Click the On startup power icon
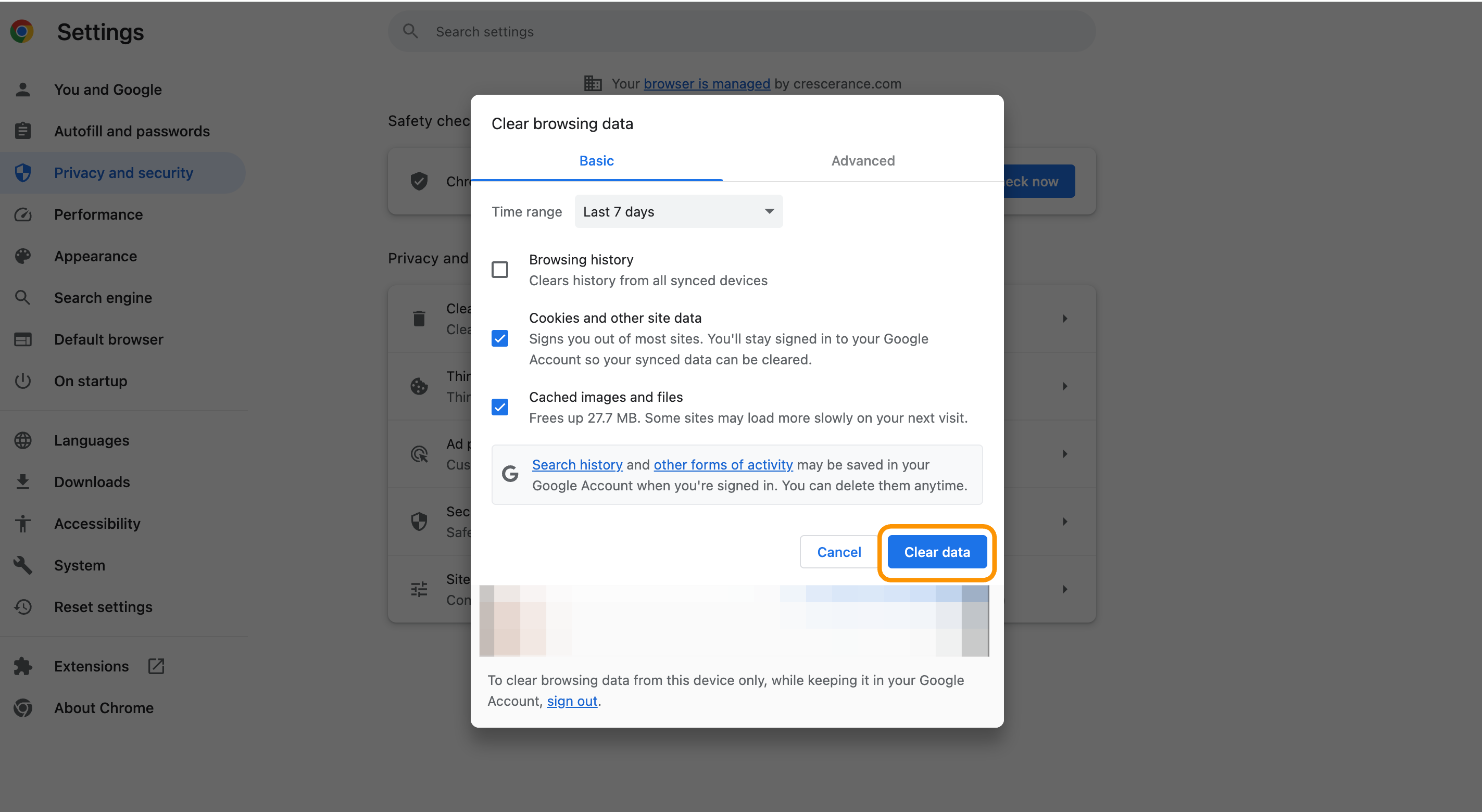1482x812 pixels. (22, 380)
